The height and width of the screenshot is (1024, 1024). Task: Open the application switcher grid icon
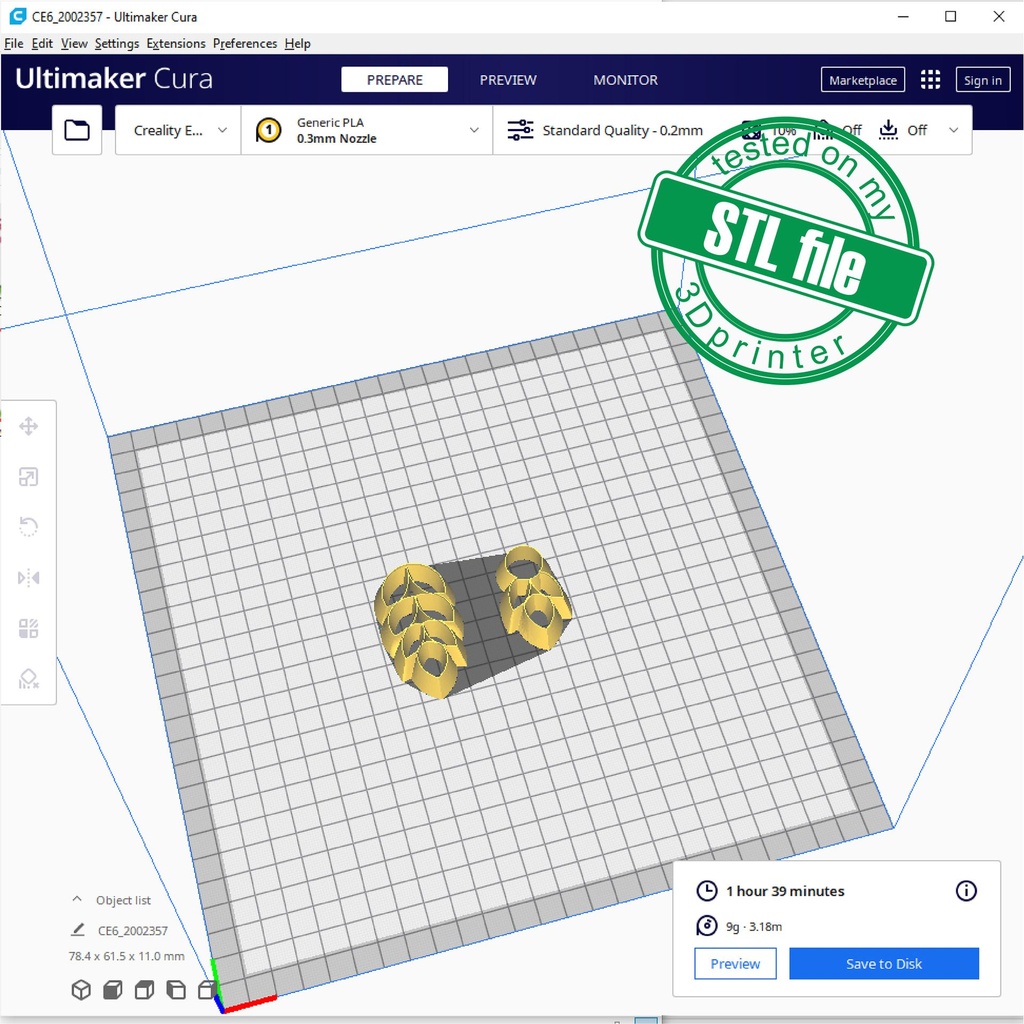(930, 80)
